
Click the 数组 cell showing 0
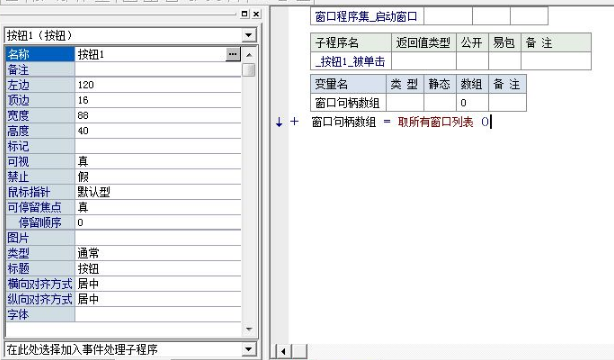coord(472,103)
